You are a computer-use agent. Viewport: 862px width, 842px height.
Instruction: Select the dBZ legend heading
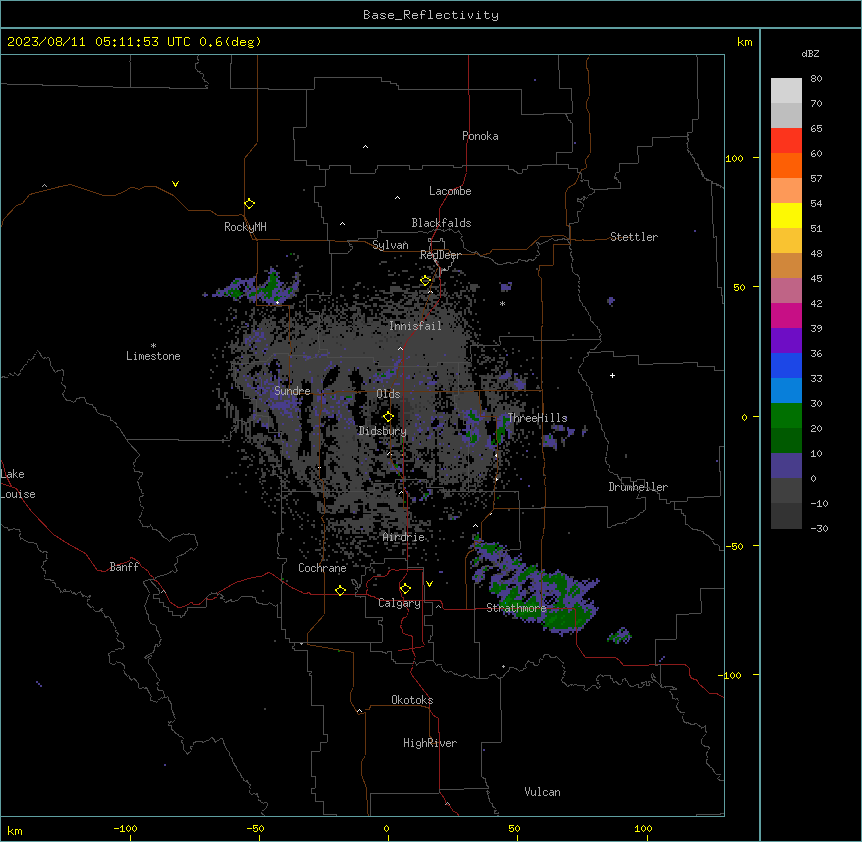[x=810, y=53]
